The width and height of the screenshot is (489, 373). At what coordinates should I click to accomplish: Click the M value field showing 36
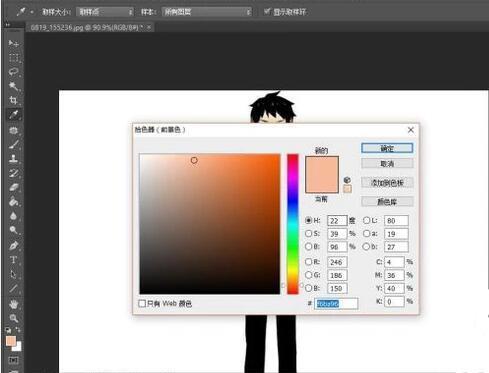coord(394,275)
